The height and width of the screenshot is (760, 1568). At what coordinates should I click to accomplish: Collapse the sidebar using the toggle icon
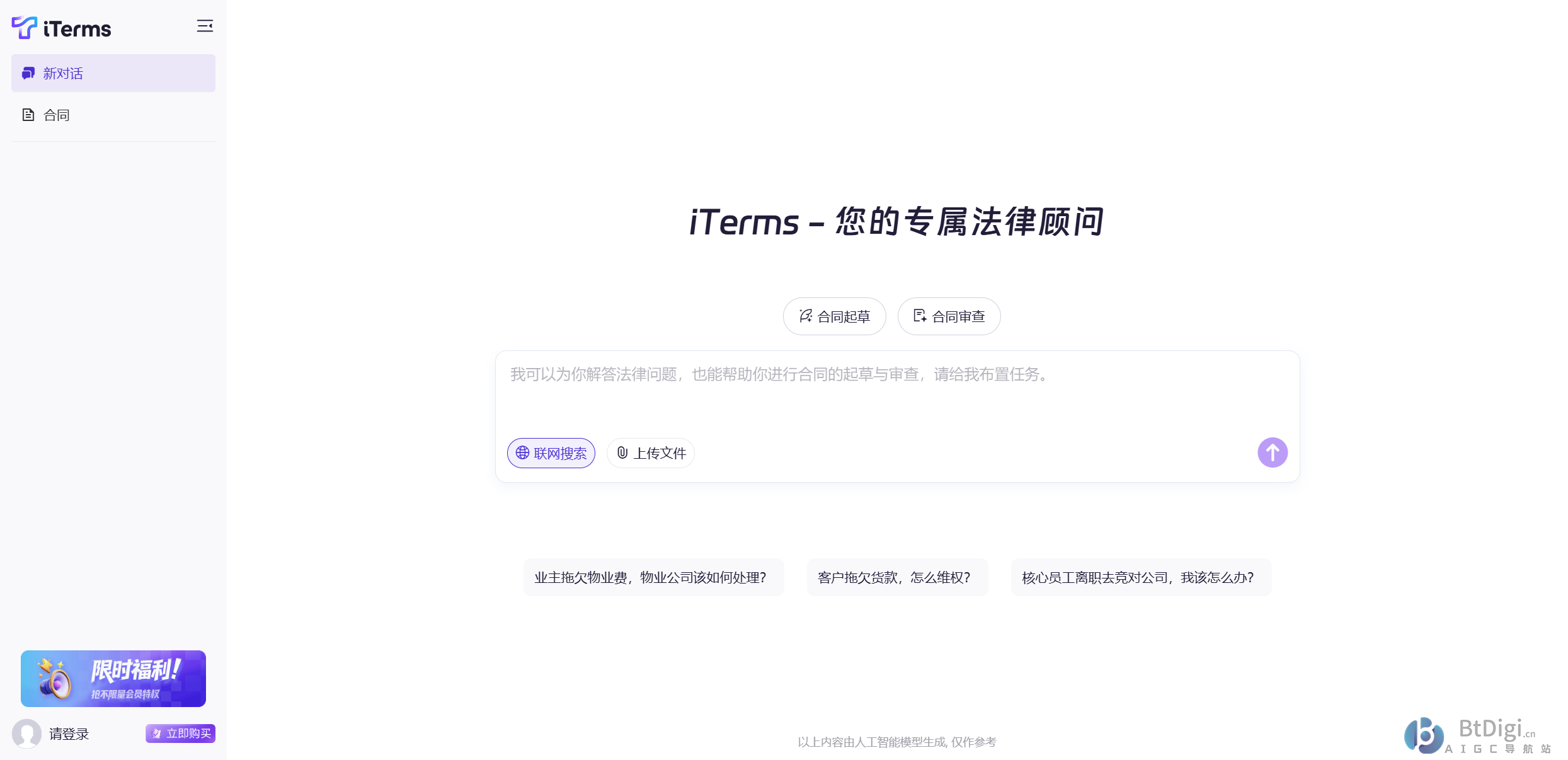pos(205,26)
